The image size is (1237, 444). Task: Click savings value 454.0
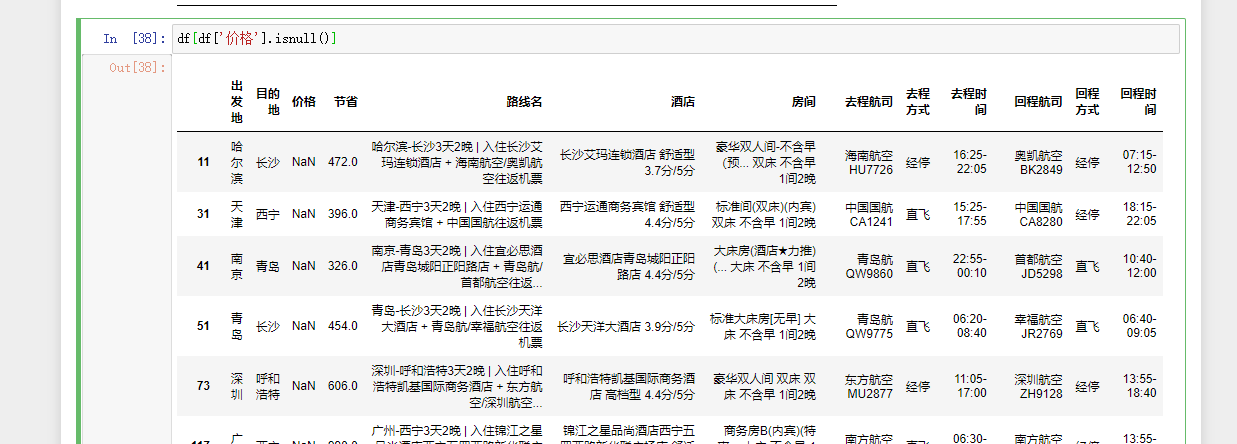[343, 326]
